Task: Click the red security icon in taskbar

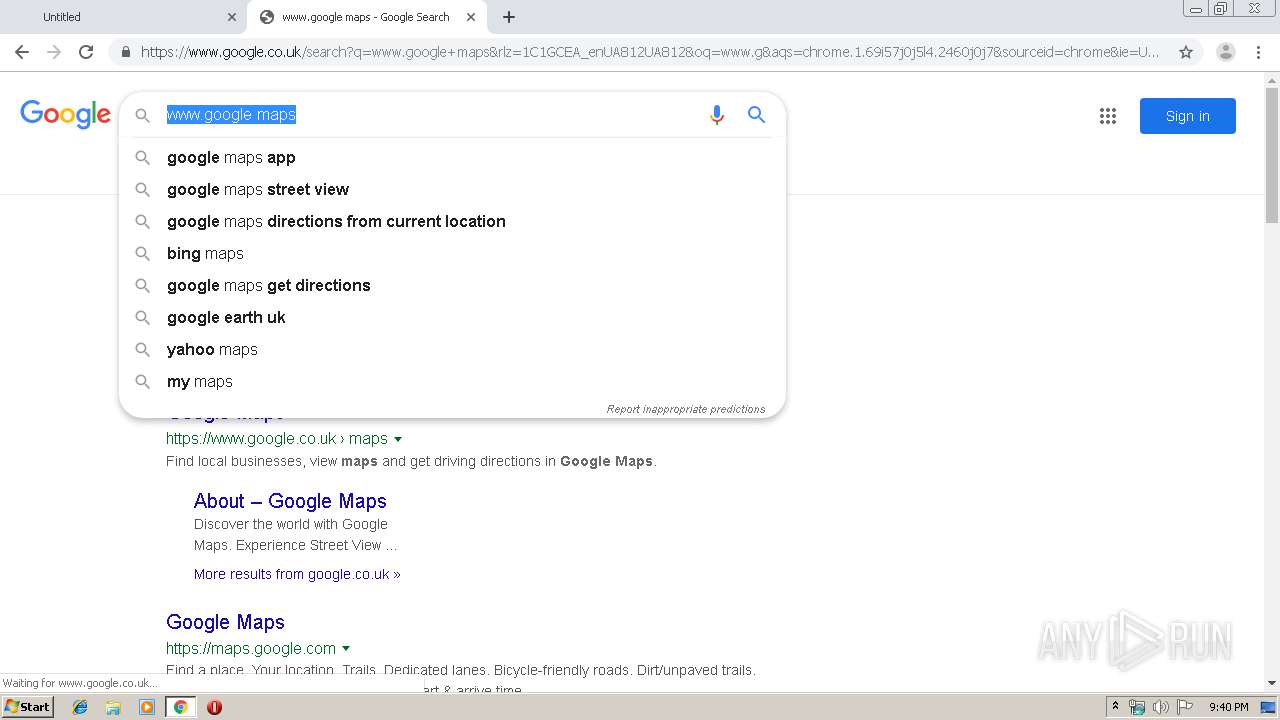Action: [214, 707]
